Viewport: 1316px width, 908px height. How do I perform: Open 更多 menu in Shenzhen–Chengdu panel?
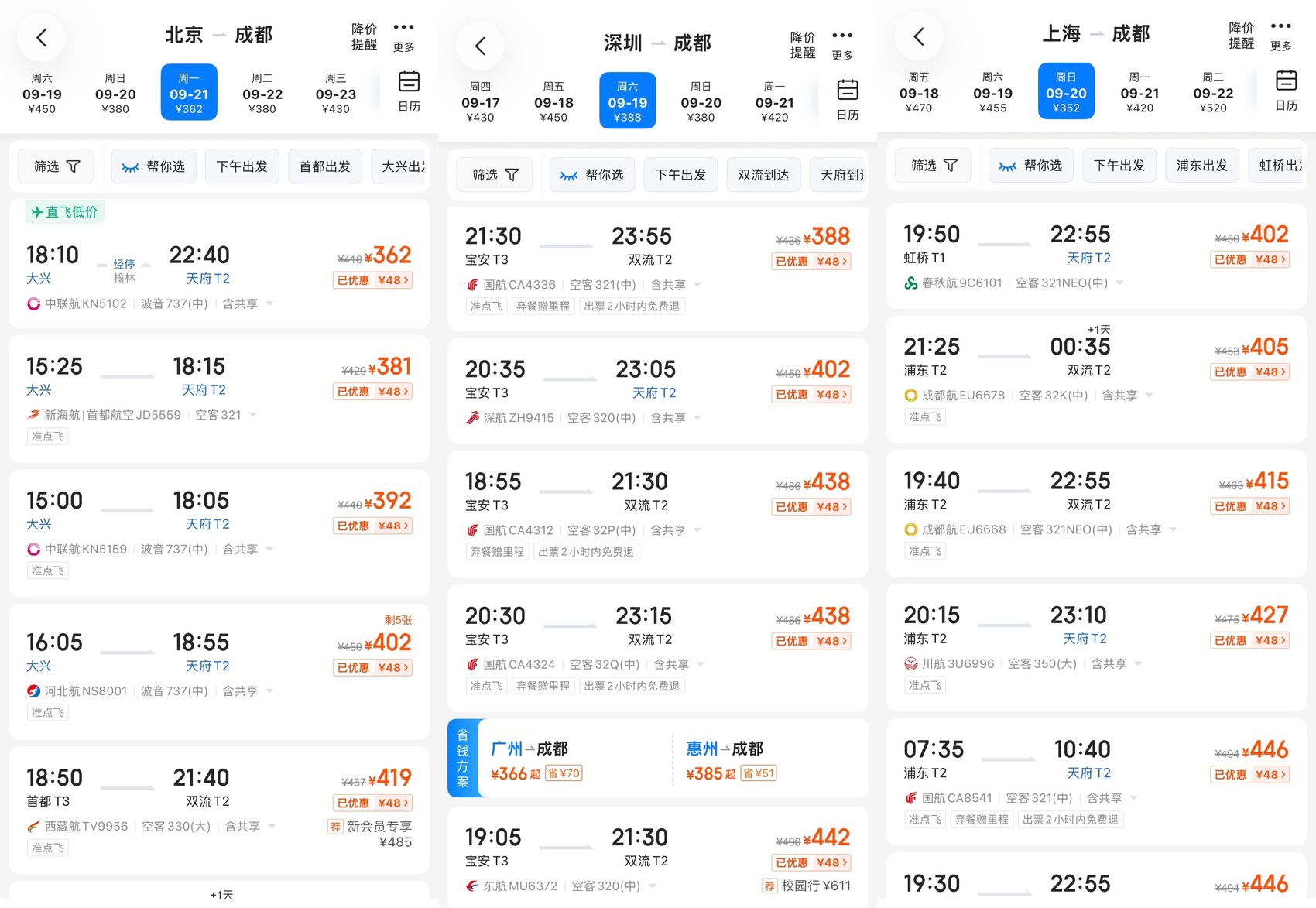(x=842, y=45)
